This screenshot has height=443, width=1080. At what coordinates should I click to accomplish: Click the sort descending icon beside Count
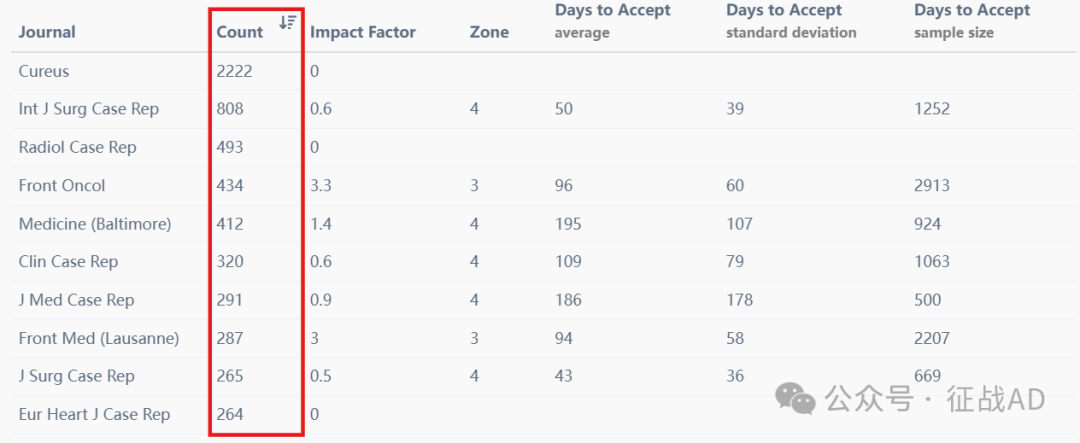(288, 22)
